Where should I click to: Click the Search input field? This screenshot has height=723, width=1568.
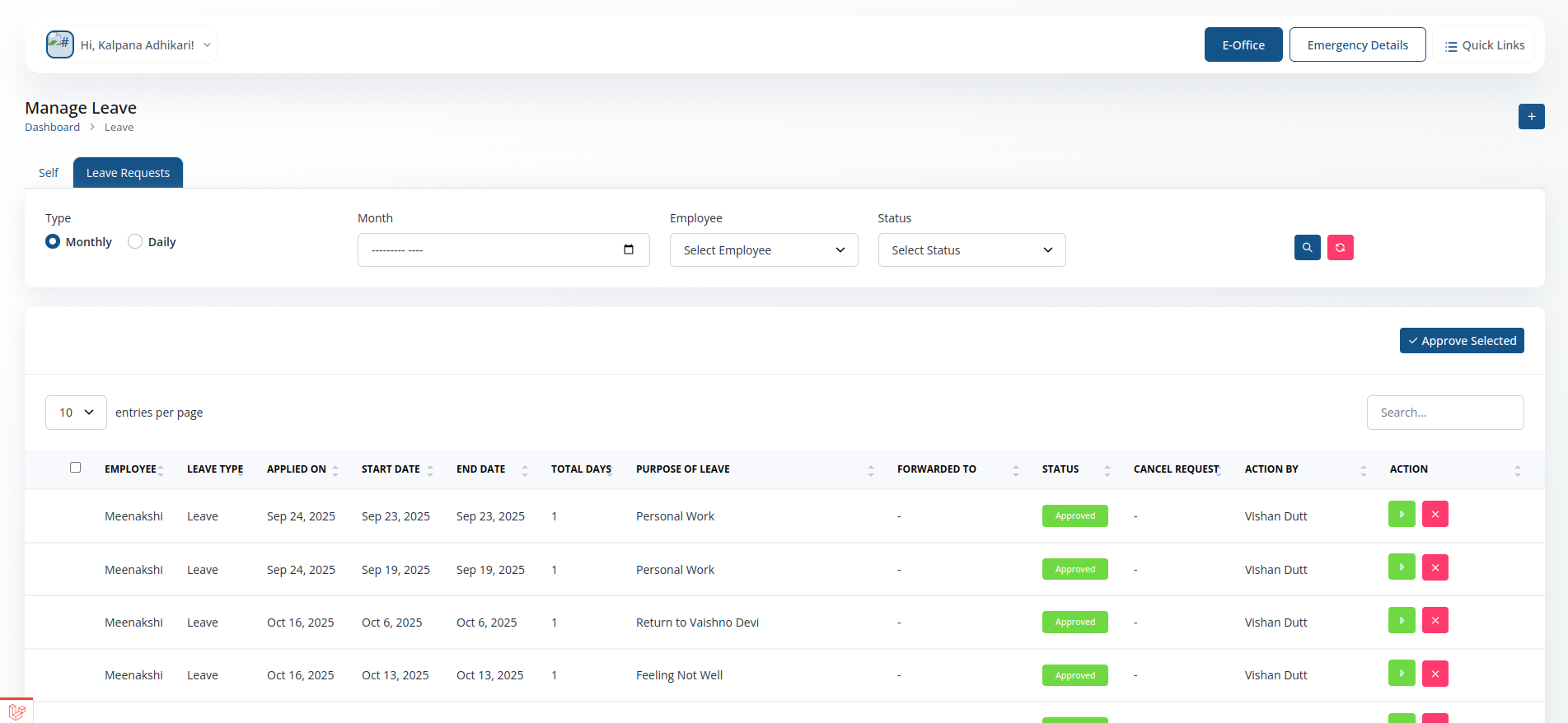click(x=1445, y=413)
